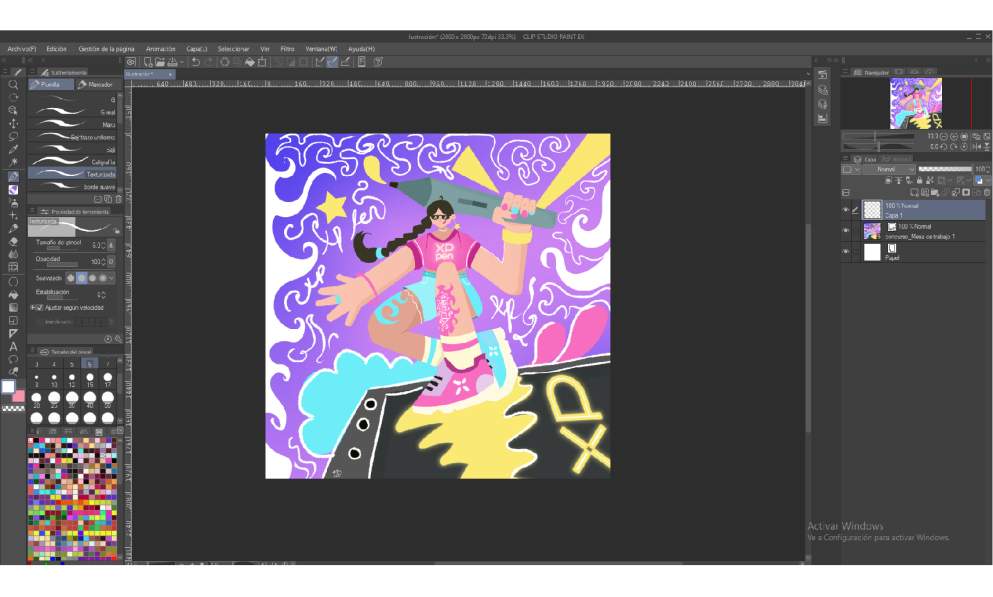
Task: Create a new layer folder
Action: tap(935, 192)
